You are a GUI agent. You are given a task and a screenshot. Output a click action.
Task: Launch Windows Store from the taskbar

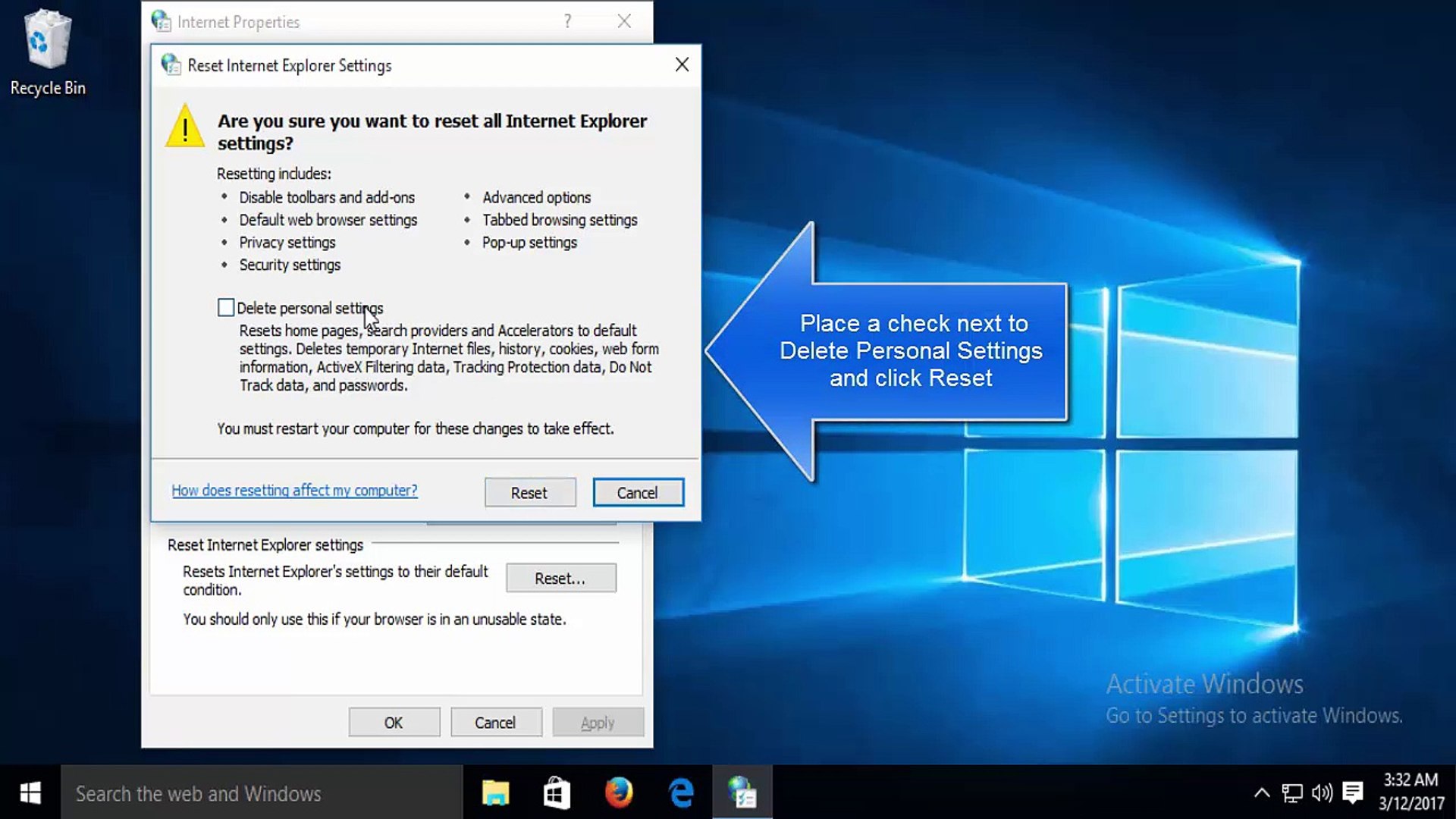(557, 793)
